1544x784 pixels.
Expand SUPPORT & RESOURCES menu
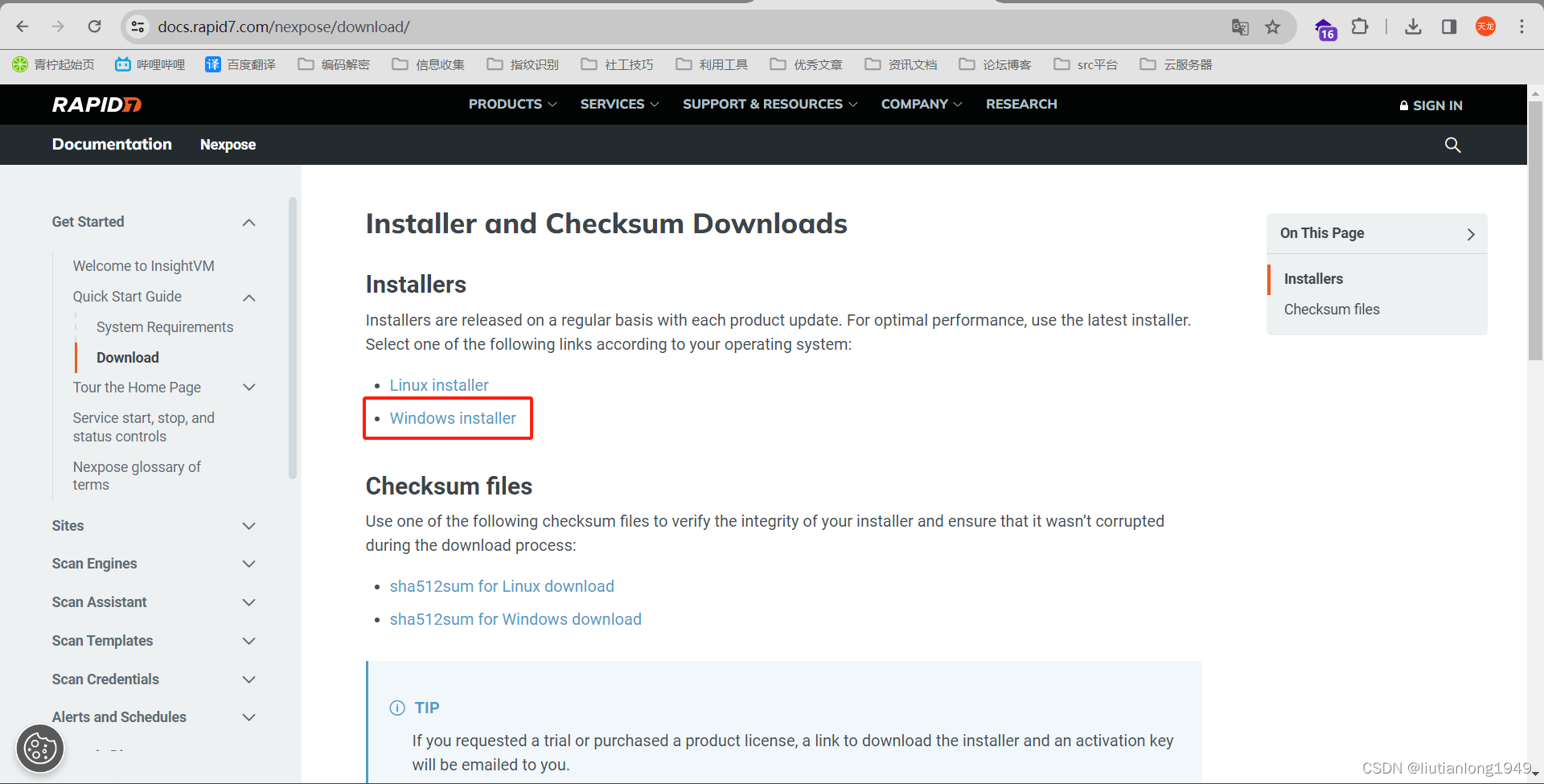pyautogui.click(x=770, y=104)
